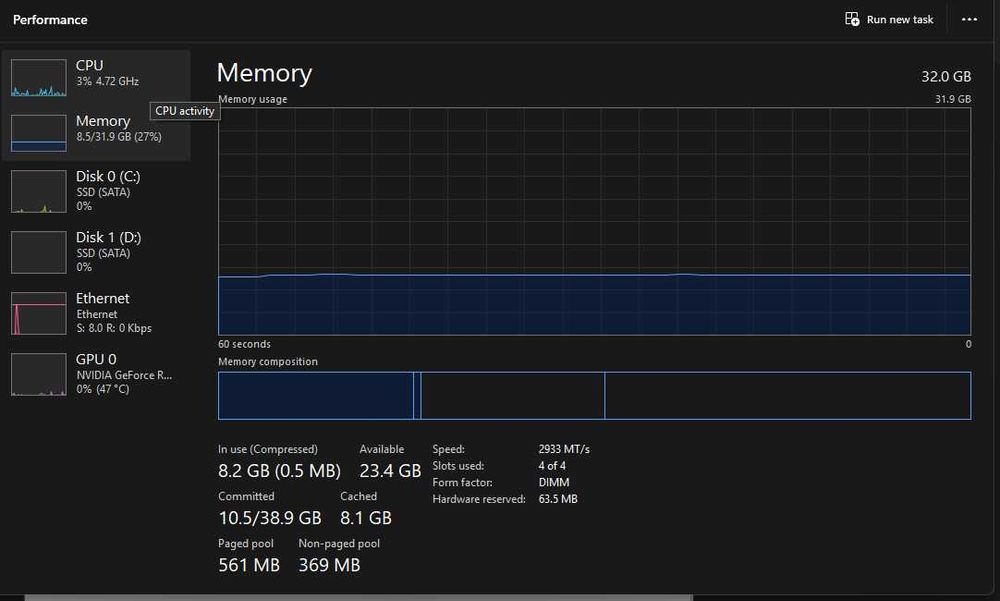Click the 10.5/38.9 GB committed value

point(270,518)
